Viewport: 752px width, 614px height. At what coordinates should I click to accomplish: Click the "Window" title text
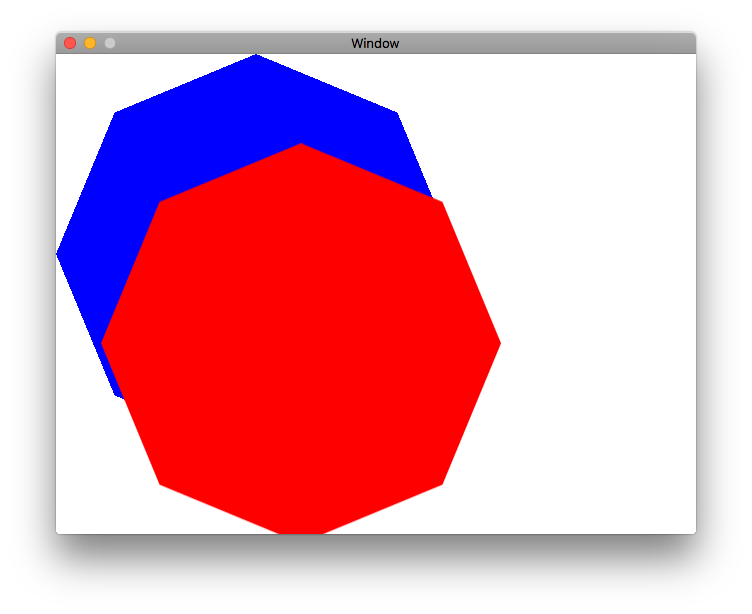pyautogui.click(x=375, y=43)
